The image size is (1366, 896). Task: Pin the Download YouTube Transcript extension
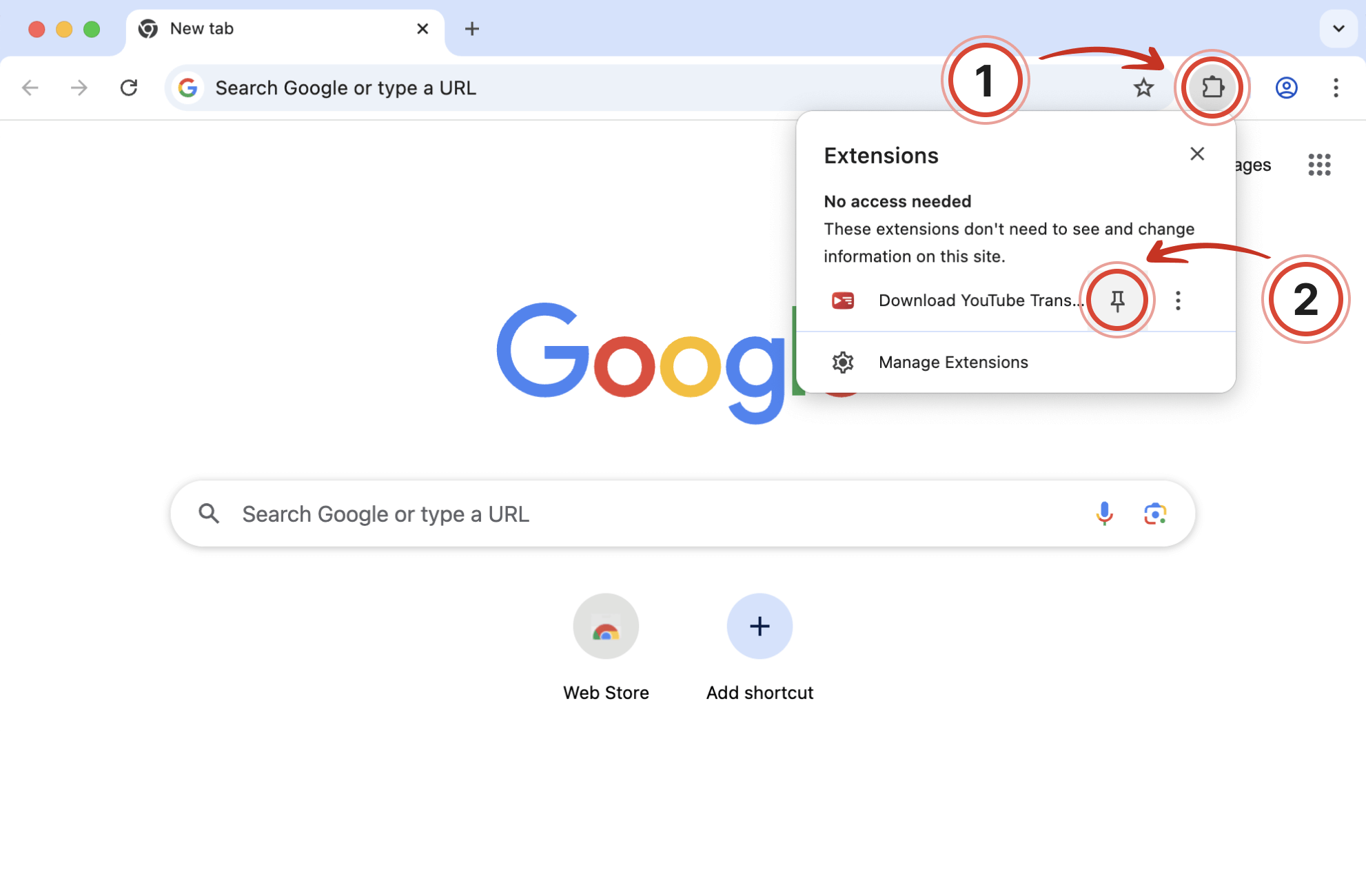[x=1117, y=300]
